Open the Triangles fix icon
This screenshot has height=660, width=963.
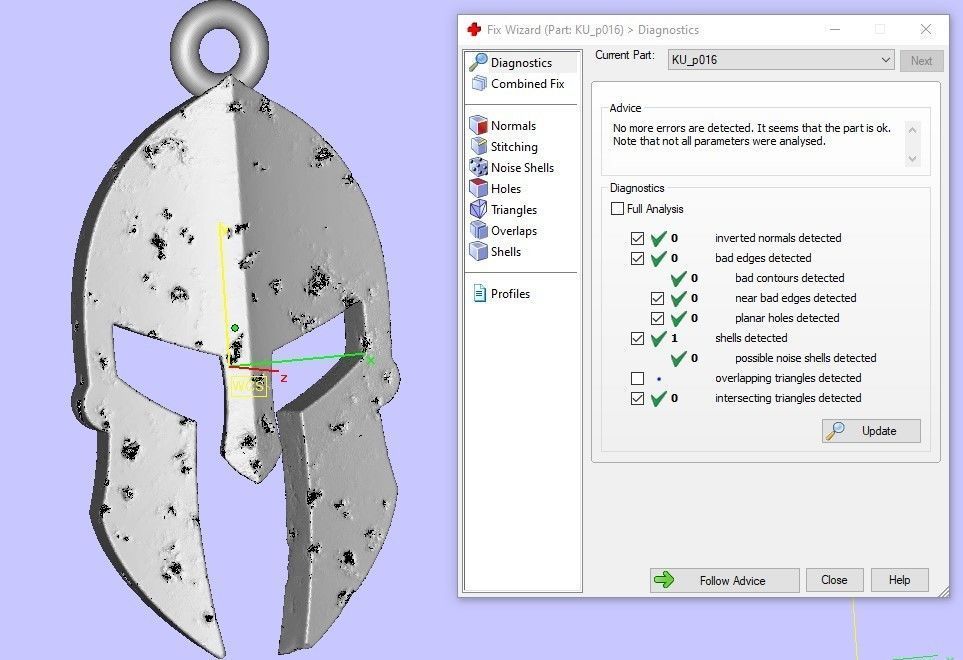pyautogui.click(x=478, y=209)
